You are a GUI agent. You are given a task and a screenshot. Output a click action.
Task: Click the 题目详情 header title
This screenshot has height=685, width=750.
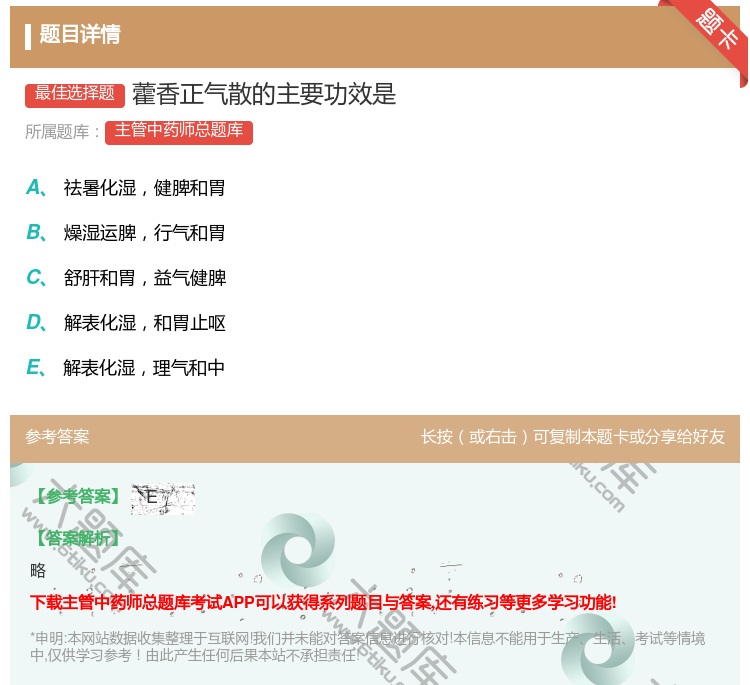pos(80,35)
